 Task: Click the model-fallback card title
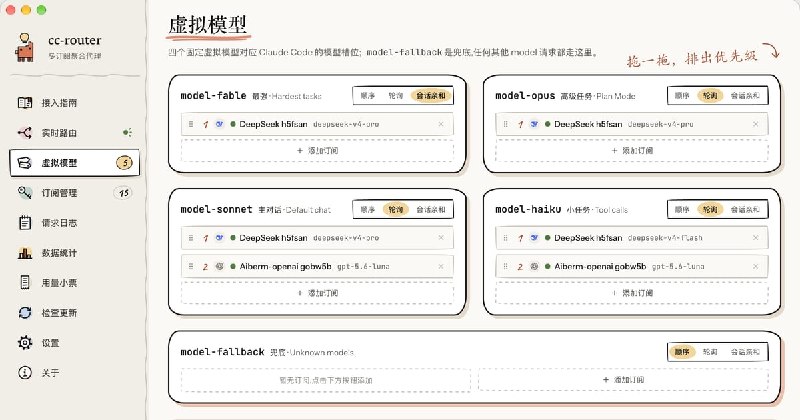(x=222, y=352)
